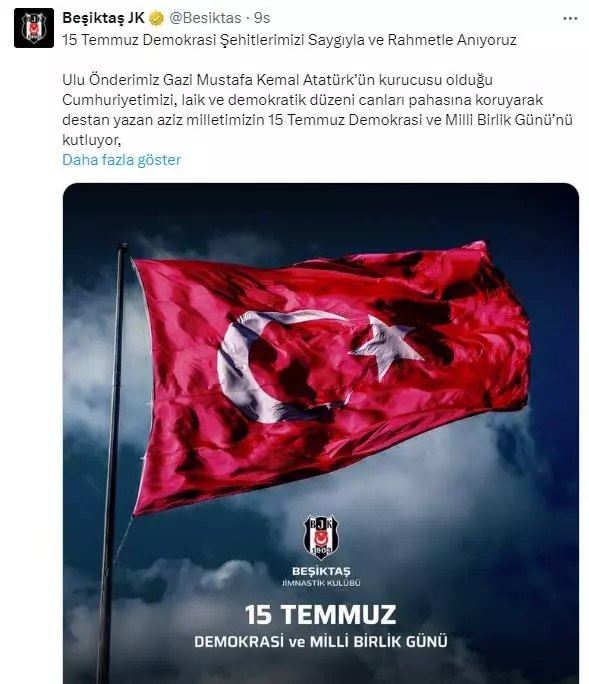Screen dimensions: 589x684
Task: Click the BEŞİKTAŞ JİMNASTİK KULÜBÜ caption
Action: click(321, 577)
